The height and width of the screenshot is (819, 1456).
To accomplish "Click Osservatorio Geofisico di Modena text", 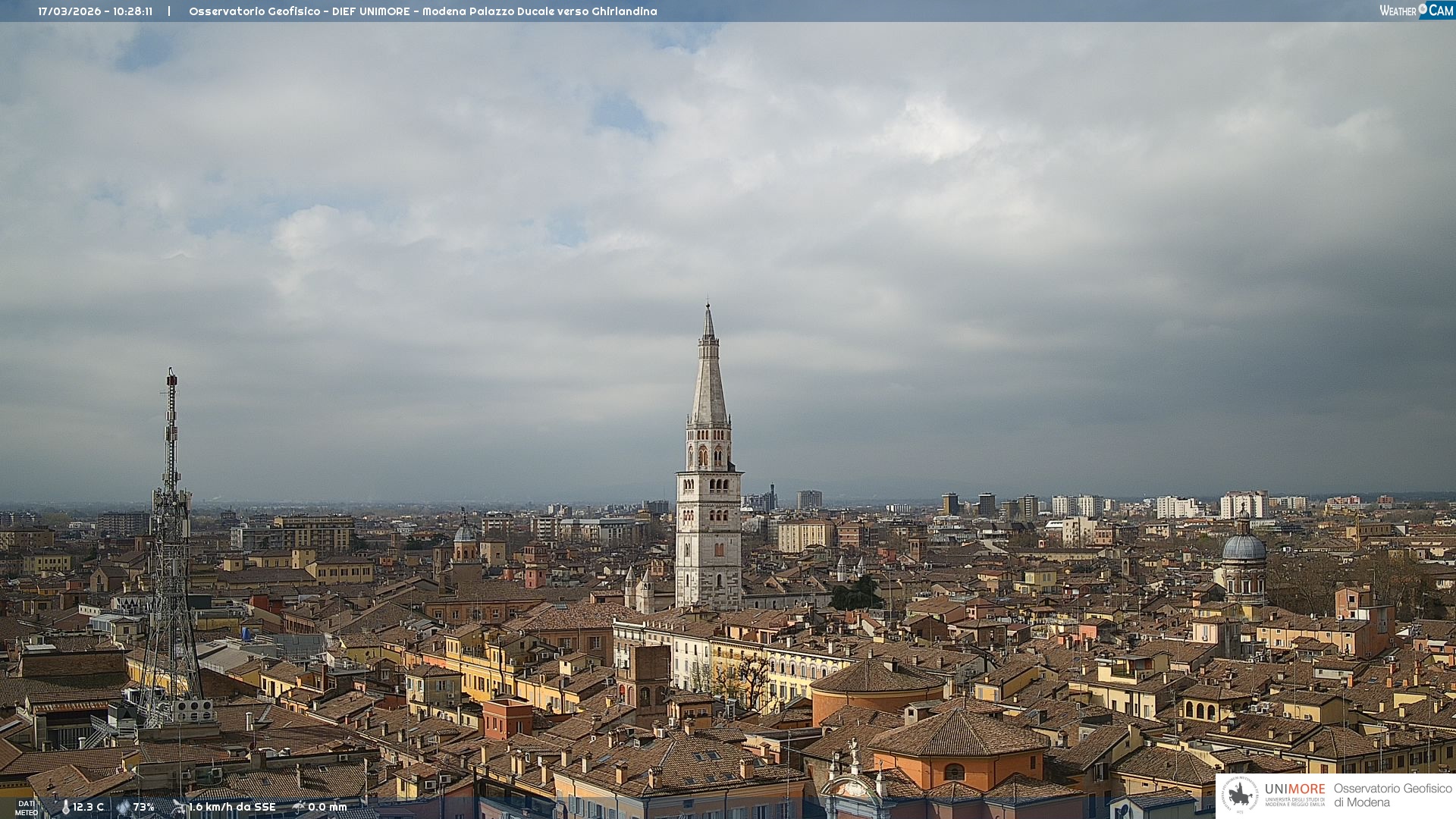I will (1392, 795).
